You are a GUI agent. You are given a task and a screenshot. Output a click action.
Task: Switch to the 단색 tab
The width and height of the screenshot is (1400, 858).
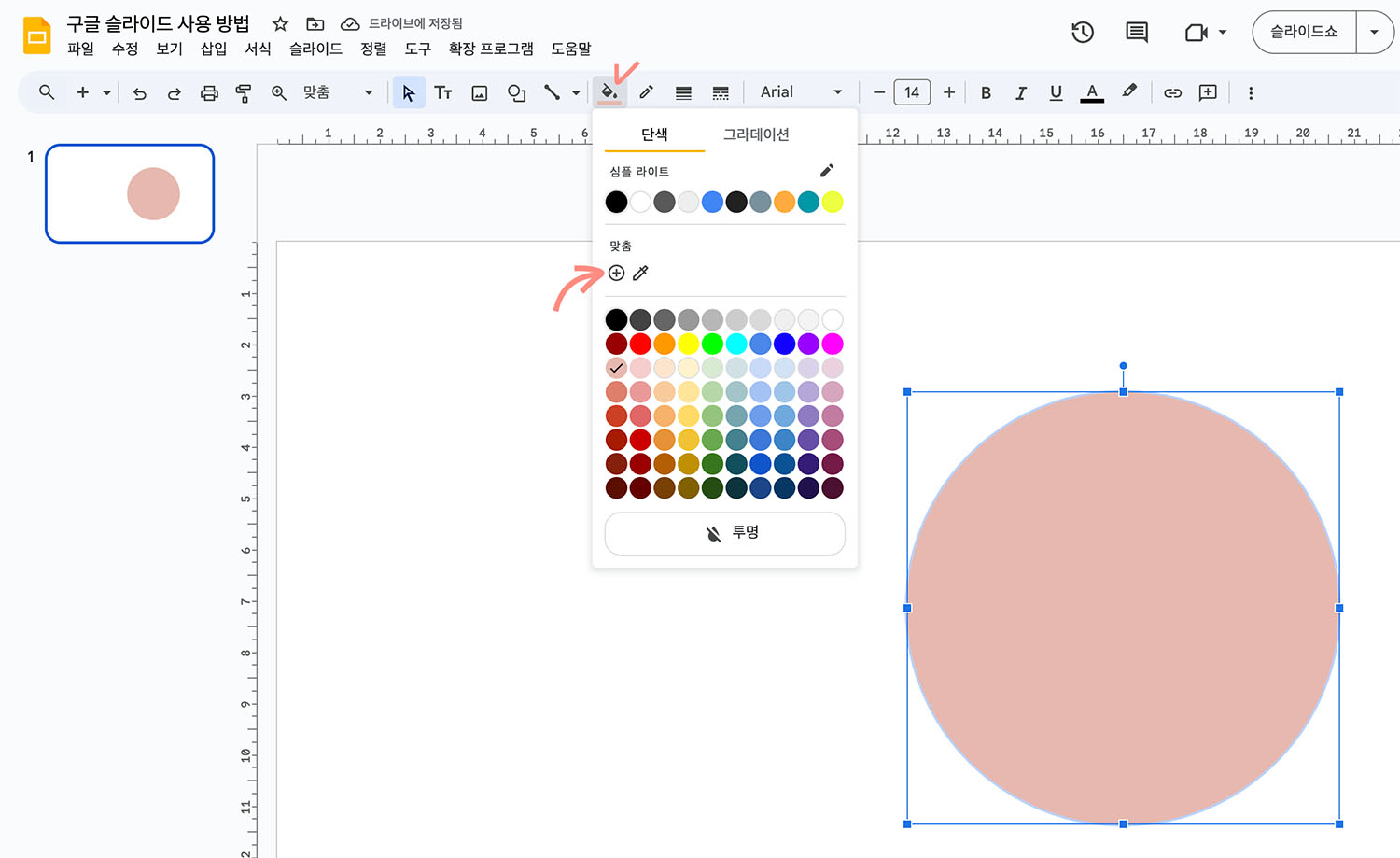click(654, 134)
